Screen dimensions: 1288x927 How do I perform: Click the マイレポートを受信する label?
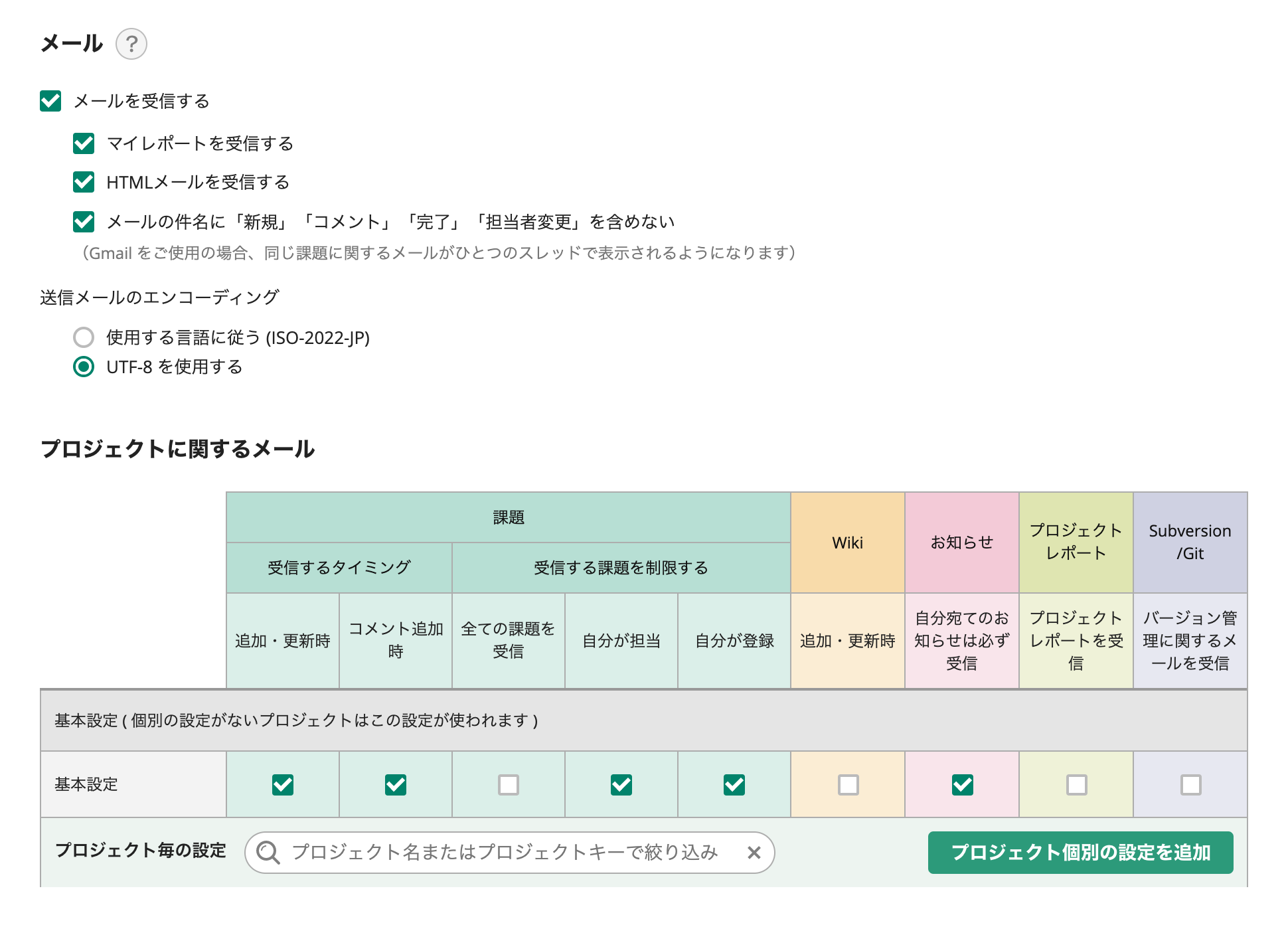(200, 143)
